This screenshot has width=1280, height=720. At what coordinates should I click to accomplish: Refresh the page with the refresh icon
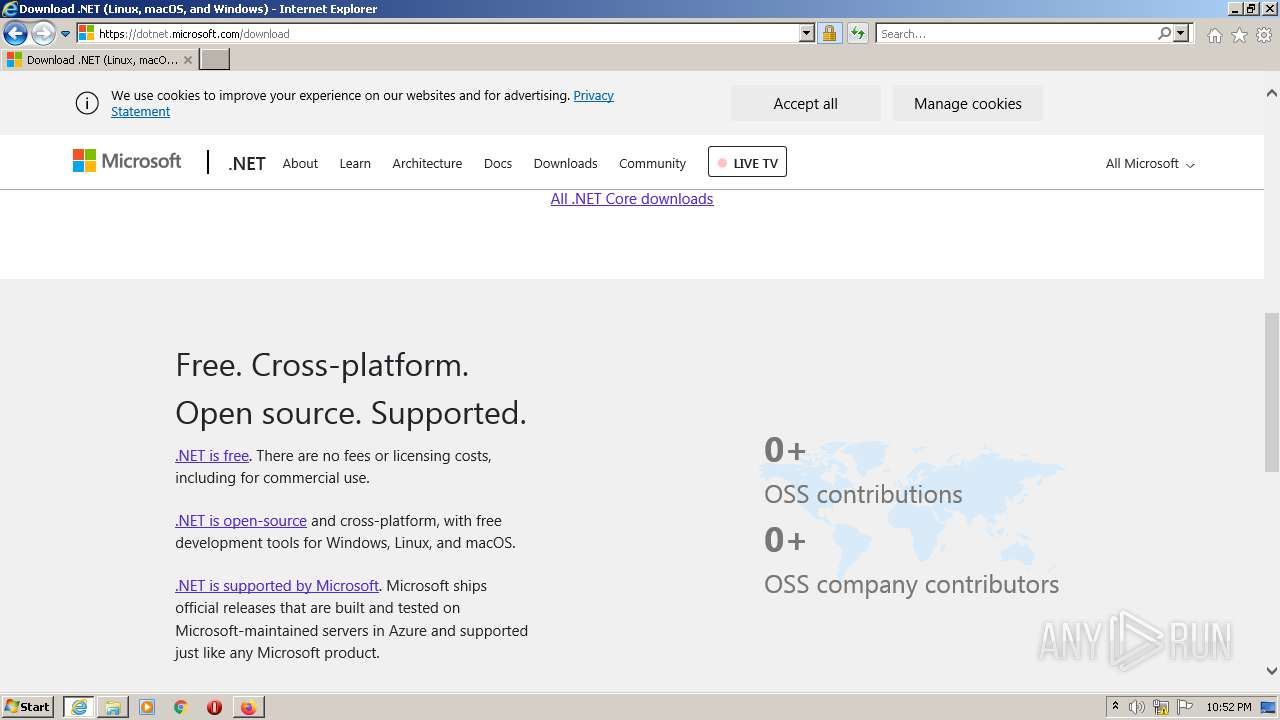857,33
